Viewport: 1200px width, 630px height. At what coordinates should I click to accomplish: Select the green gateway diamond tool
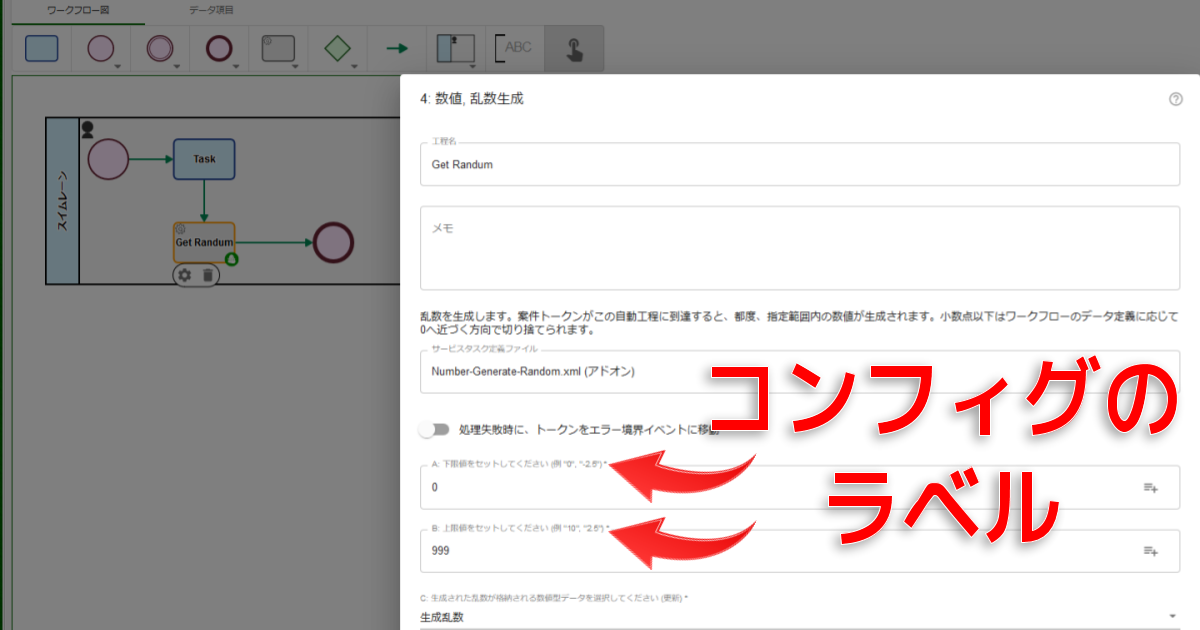[338, 48]
